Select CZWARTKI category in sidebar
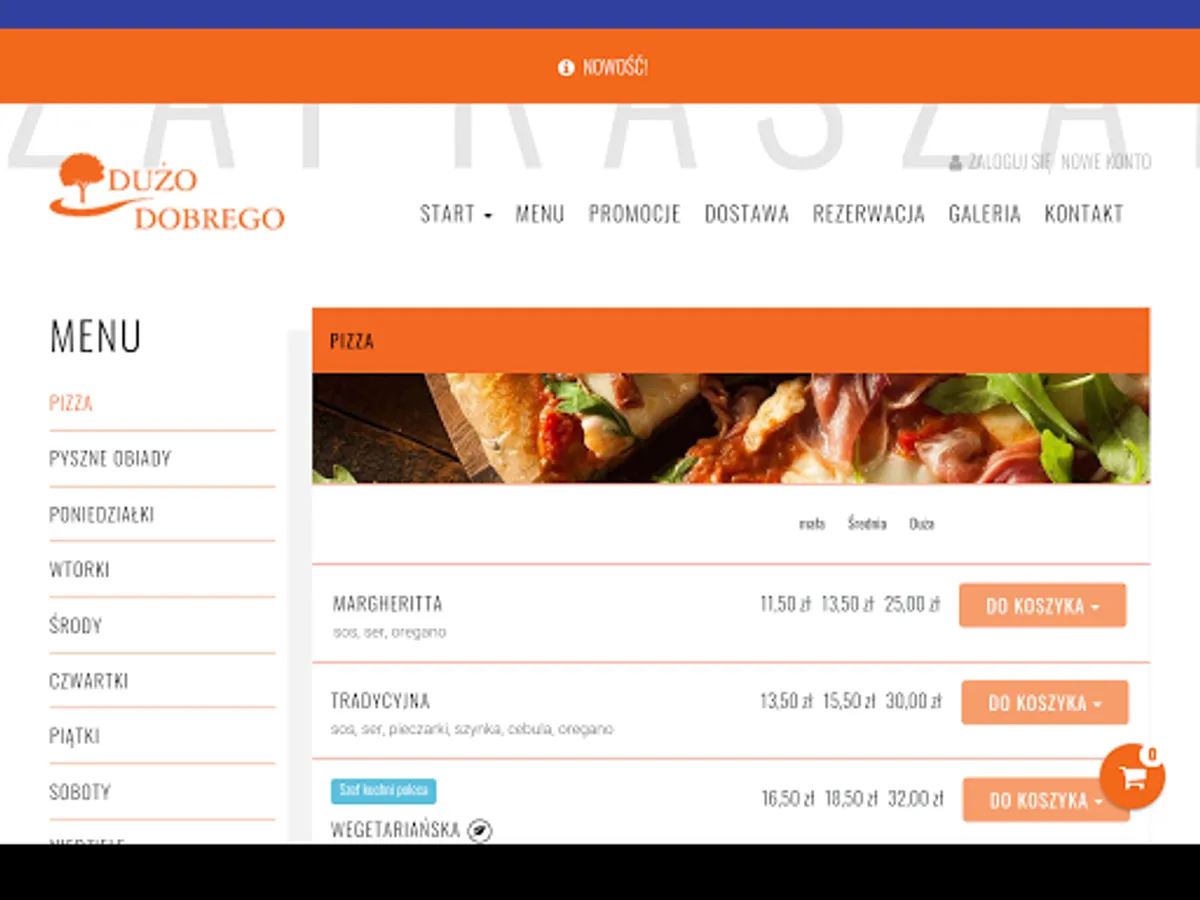The image size is (1200, 900). tap(88, 681)
